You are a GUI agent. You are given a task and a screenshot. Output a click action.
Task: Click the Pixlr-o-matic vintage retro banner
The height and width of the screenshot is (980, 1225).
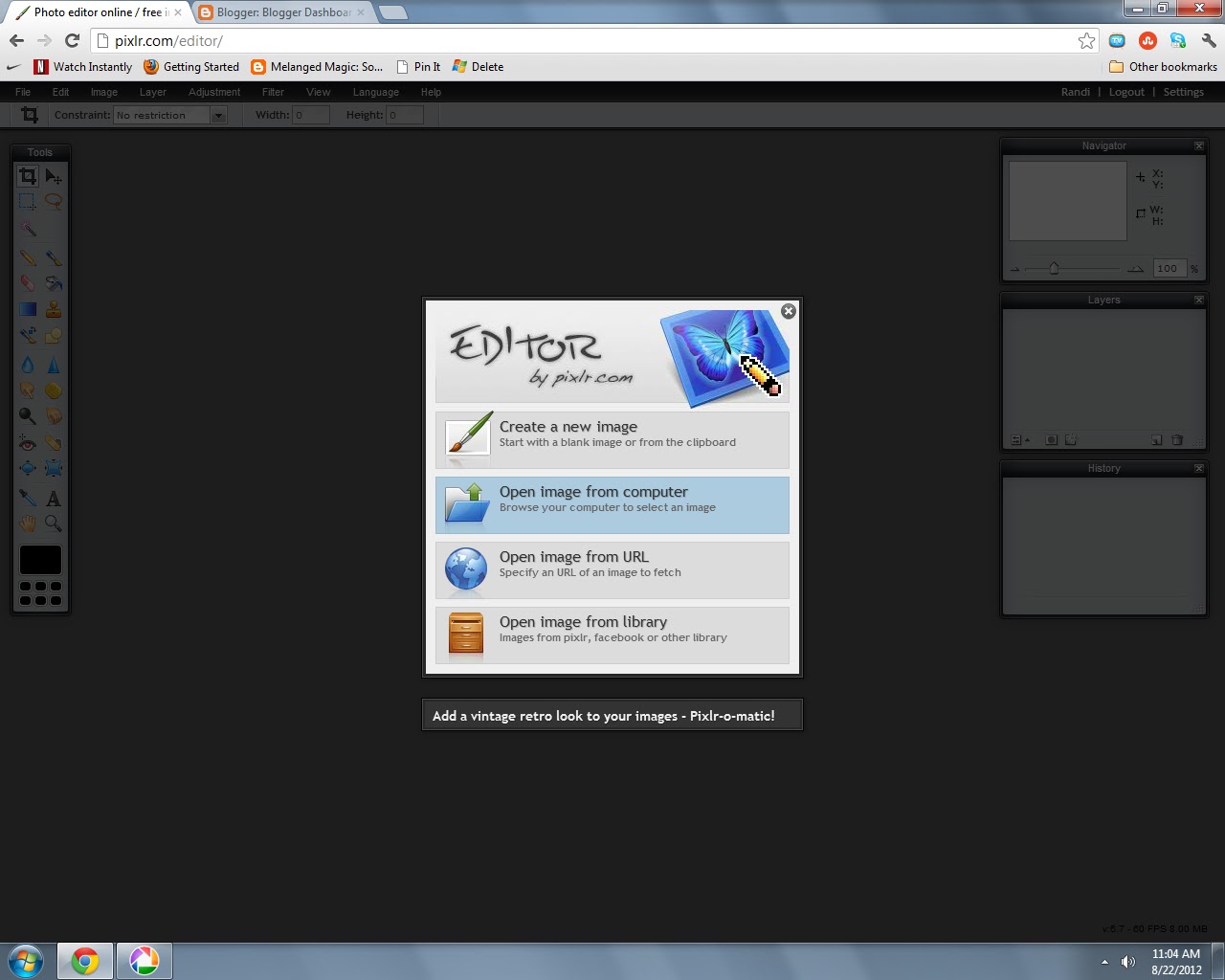[x=612, y=715]
